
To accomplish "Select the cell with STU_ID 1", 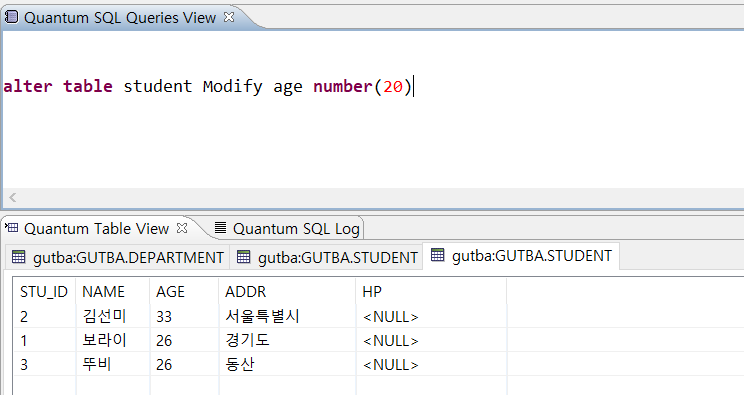I will 45,340.
